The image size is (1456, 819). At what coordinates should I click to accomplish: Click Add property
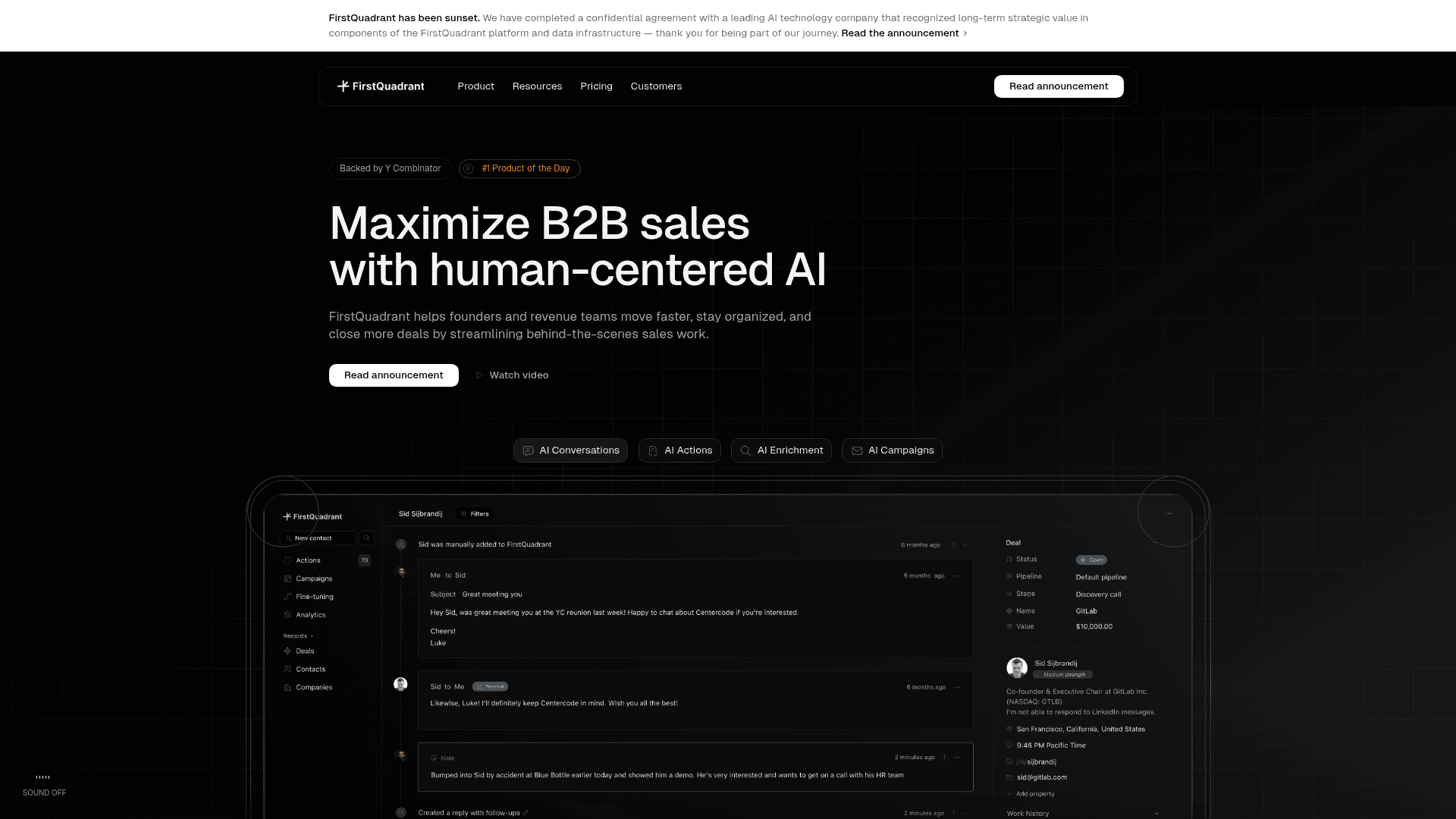pos(1030,794)
